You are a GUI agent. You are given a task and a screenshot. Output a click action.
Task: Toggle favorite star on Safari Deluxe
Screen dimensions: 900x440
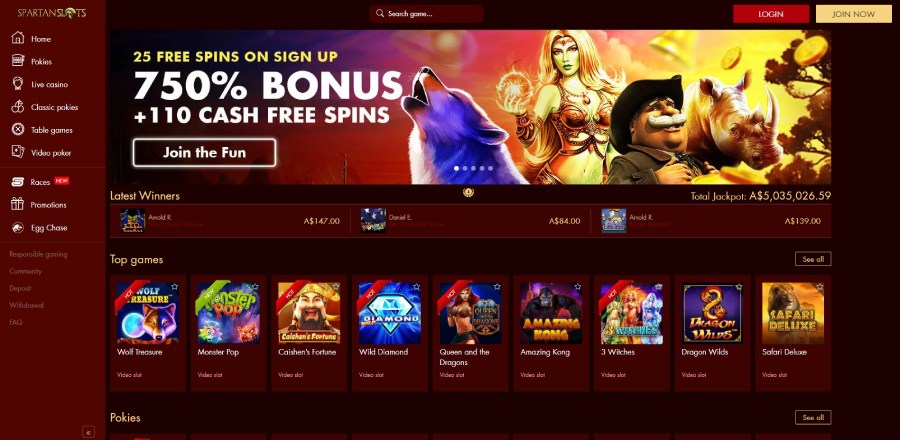820,286
